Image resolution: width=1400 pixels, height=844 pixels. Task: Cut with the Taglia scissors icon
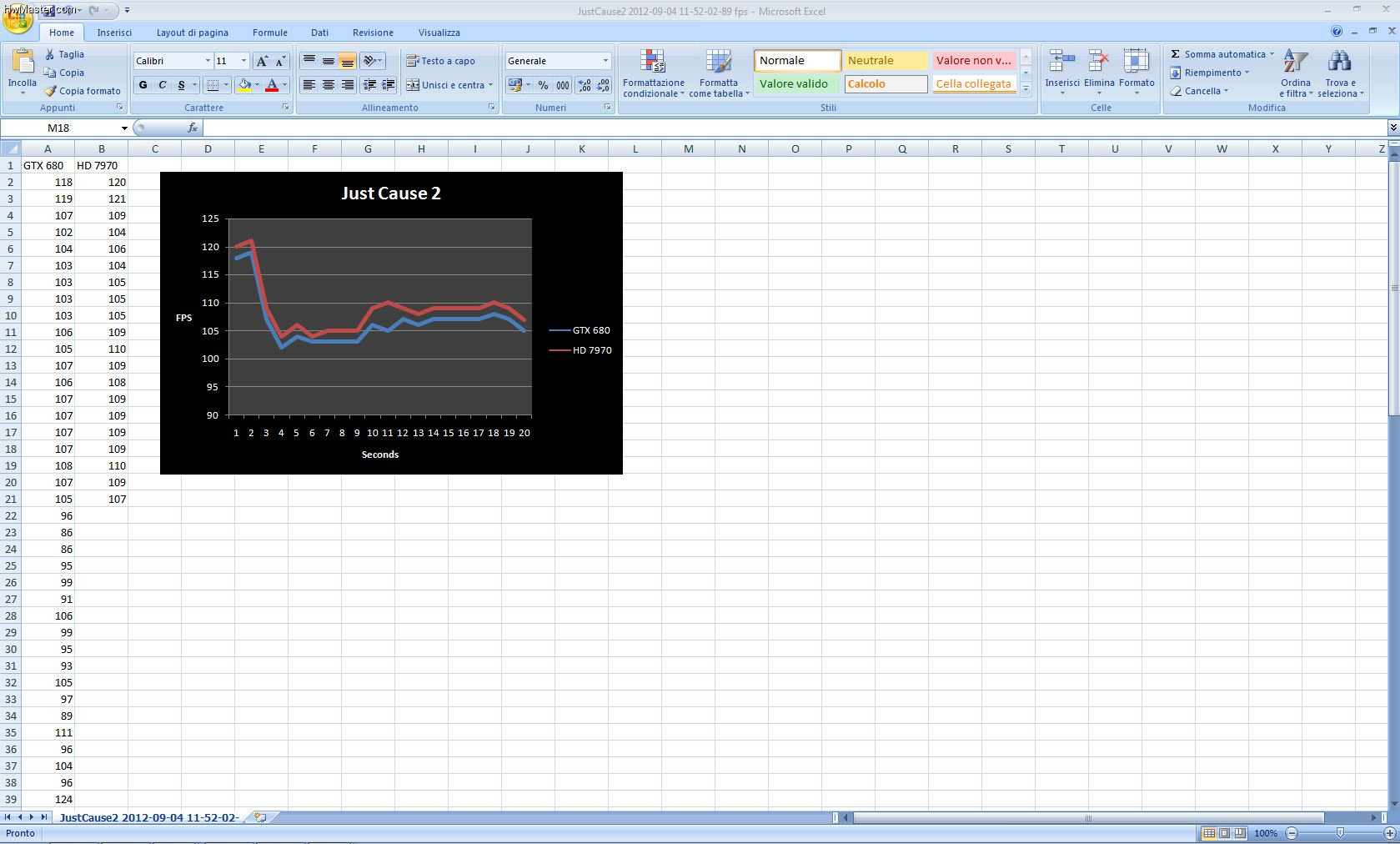click(x=51, y=54)
